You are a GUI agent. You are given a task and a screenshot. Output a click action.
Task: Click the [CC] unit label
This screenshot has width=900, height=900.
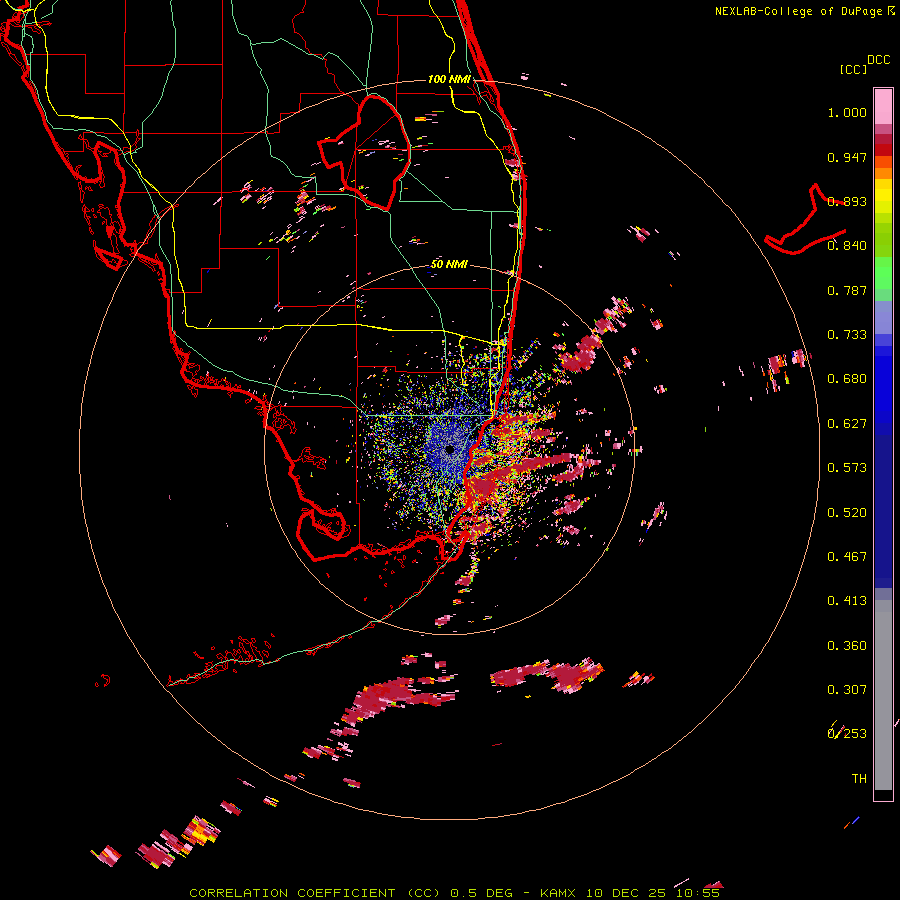click(x=854, y=69)
